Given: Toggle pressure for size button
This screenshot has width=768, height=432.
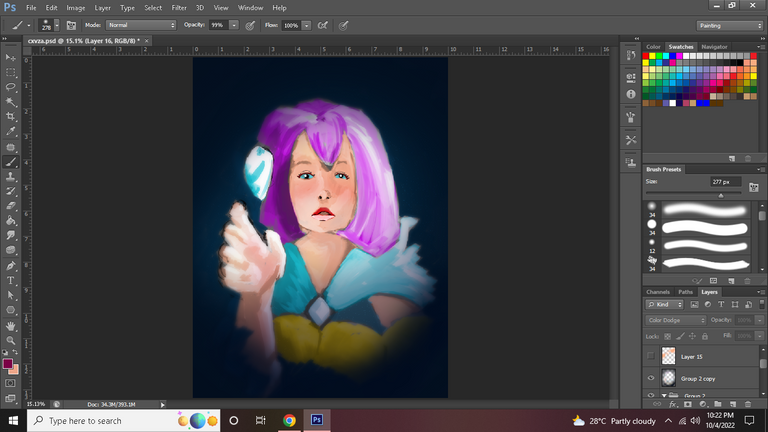Looking at the screenshot, I should 343,25.
